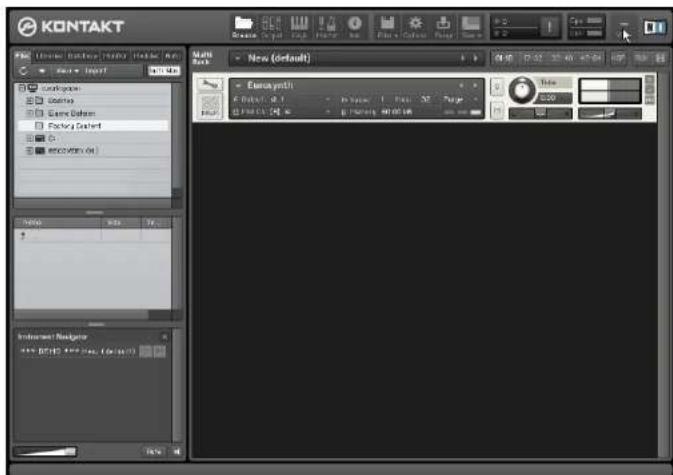Screen dimensions: 673x475
Task: Minimize all instruments in rack header
Action: [660, 57]
